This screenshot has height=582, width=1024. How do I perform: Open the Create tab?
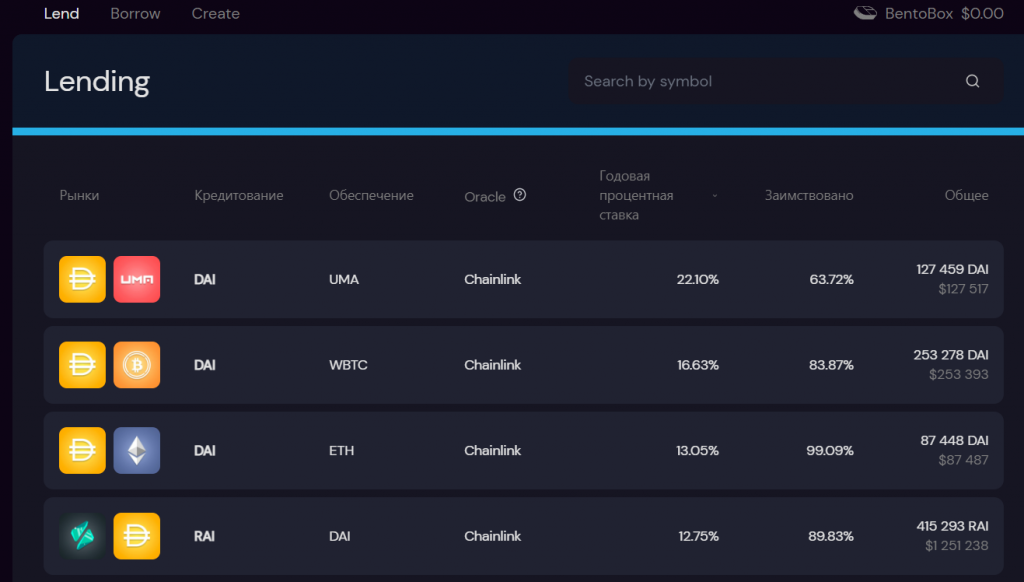215,14
